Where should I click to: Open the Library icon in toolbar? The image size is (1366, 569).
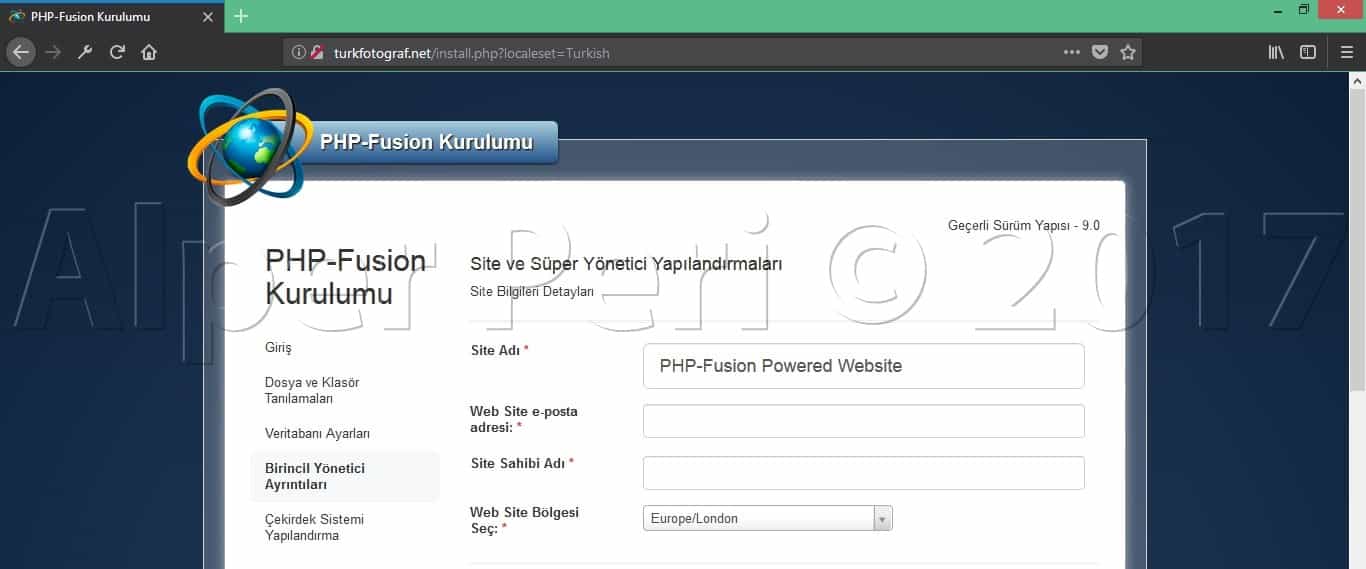click(x=1276, y=52)
